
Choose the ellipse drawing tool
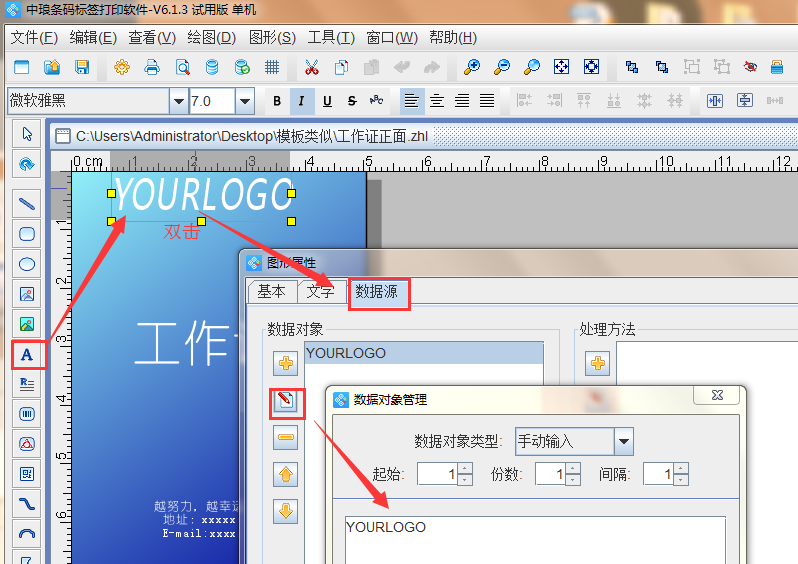click(27, 265)
